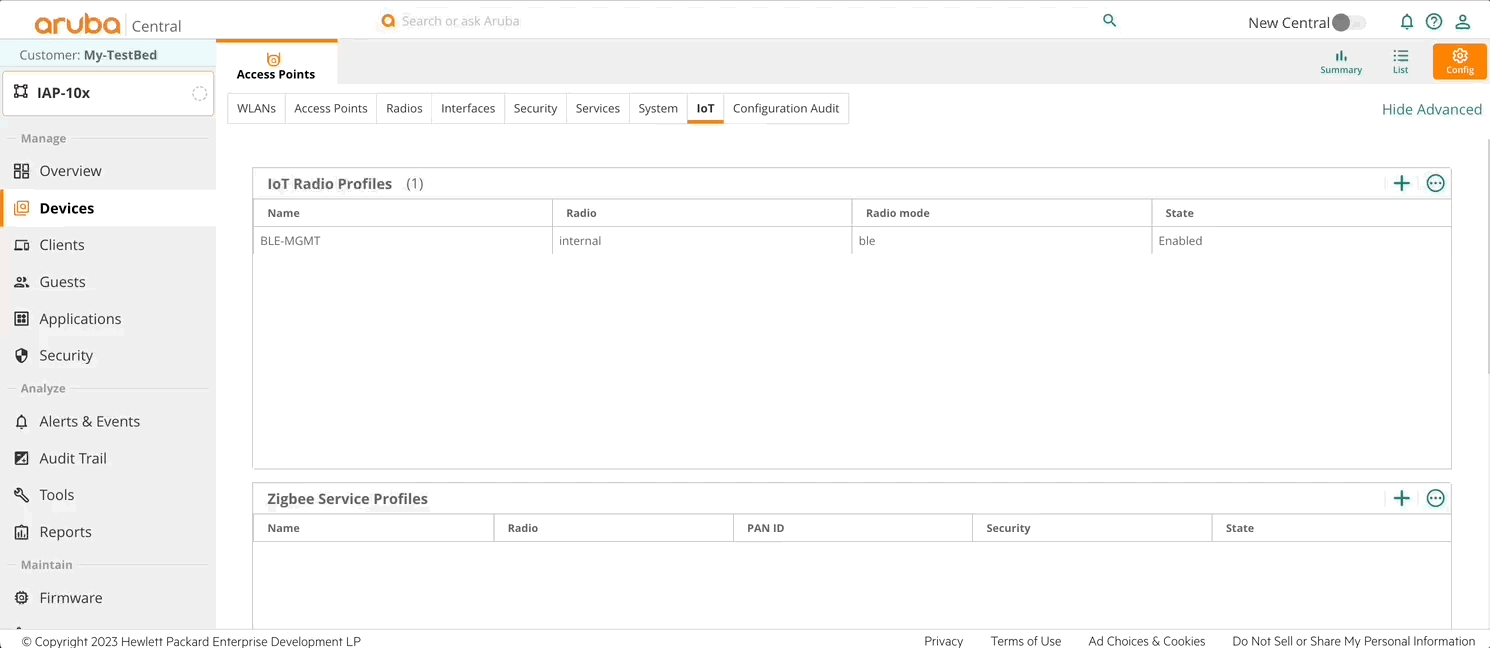Select the Services tab
1490x648 pixels.
pyautogui.click(x=598, y=108)
